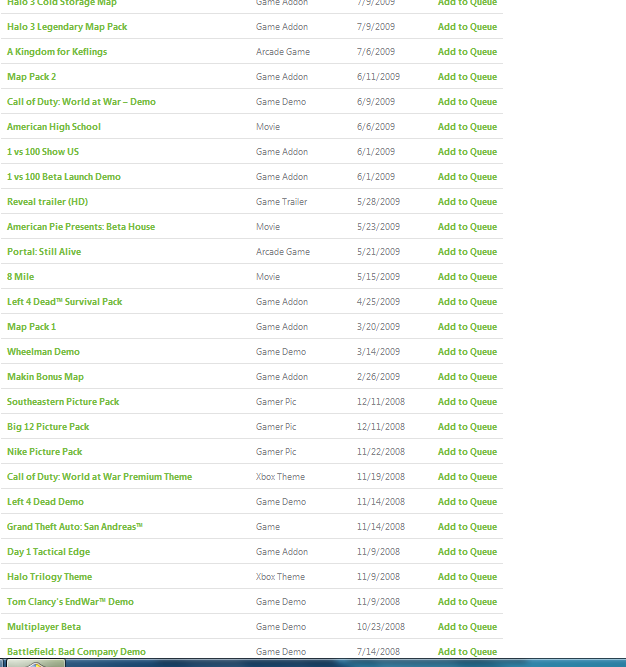This screenshot has height=667, width=626.
Task: Add Nike Picture Pack to queue
Action: 467,452
